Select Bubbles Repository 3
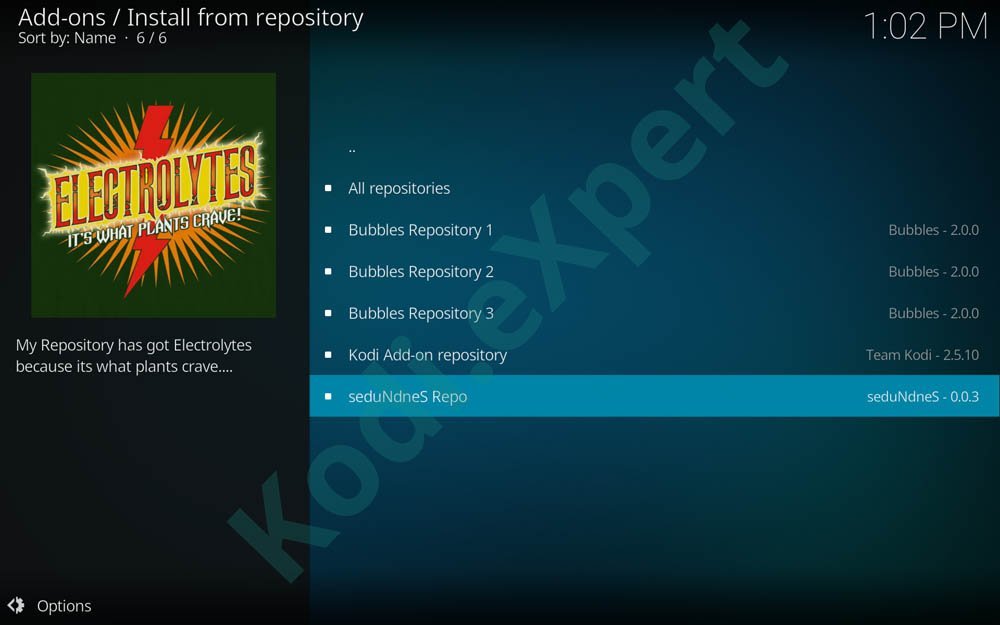This screenshot has height=625, width=1000. tap(654, 313)
